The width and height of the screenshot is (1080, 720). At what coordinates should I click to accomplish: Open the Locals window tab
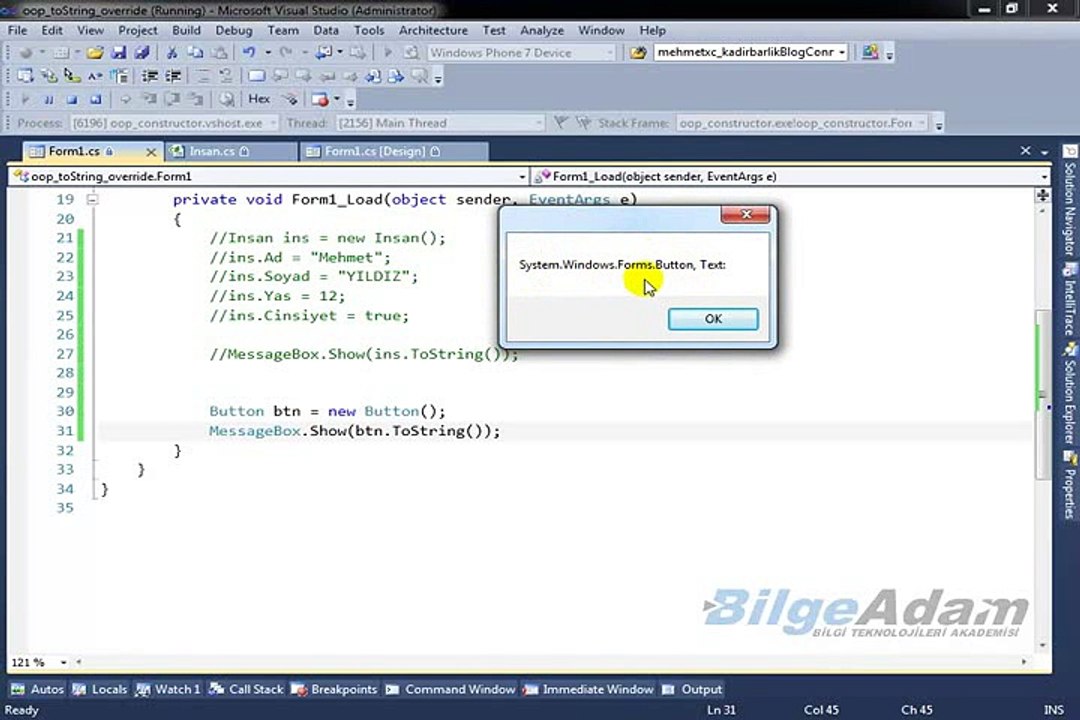pyautogui.click(x=101, y=689)
